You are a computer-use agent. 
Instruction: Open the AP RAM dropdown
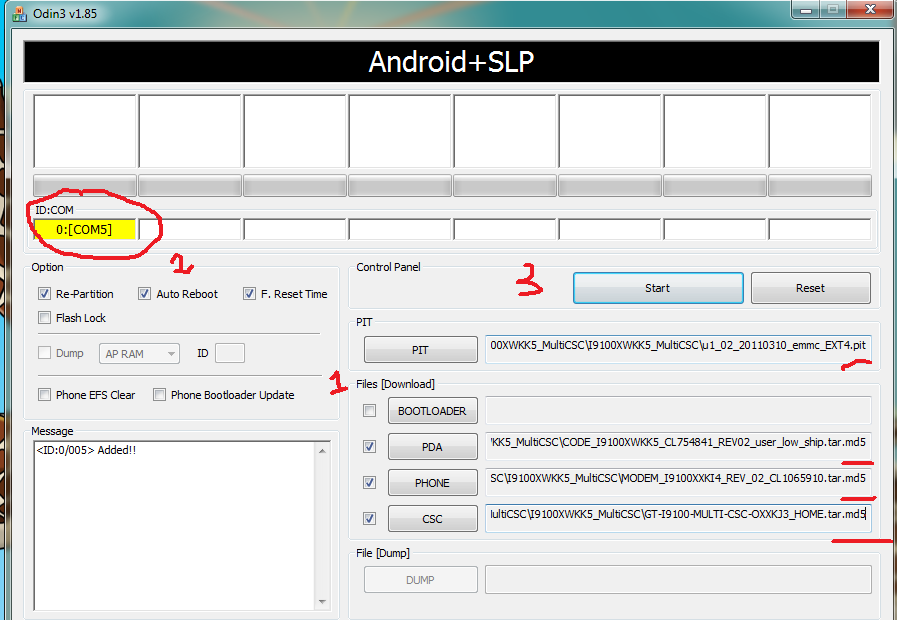[x=139, y=354]
